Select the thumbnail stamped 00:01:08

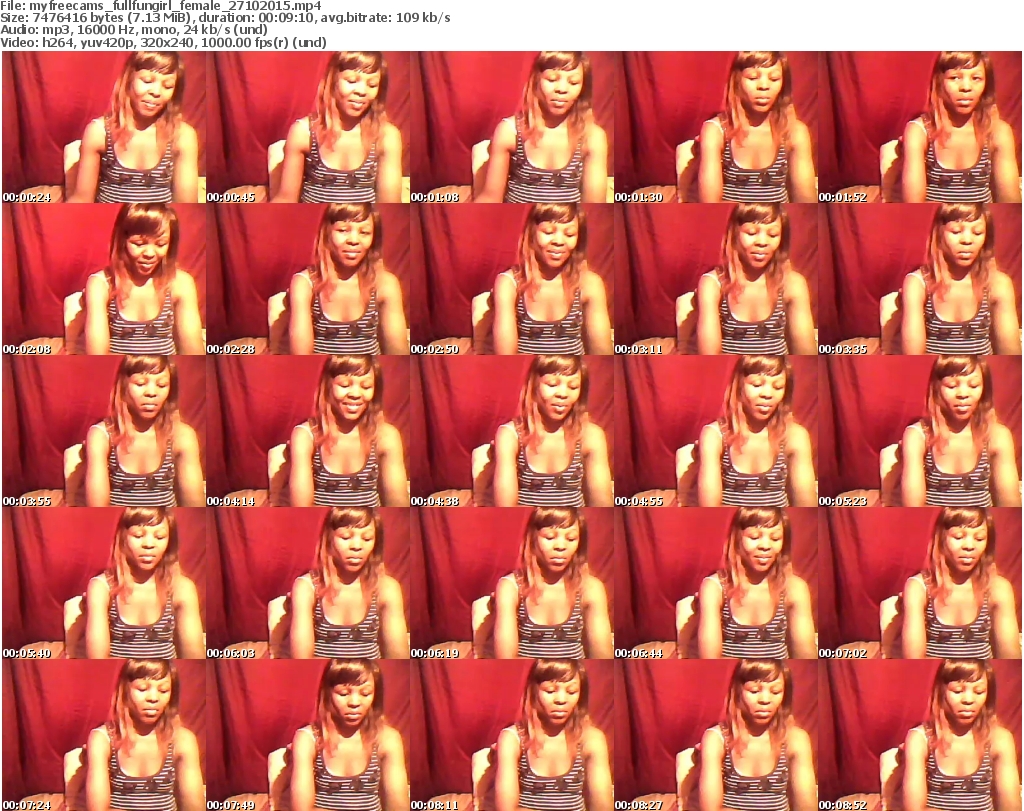click(x=512, y=127)
